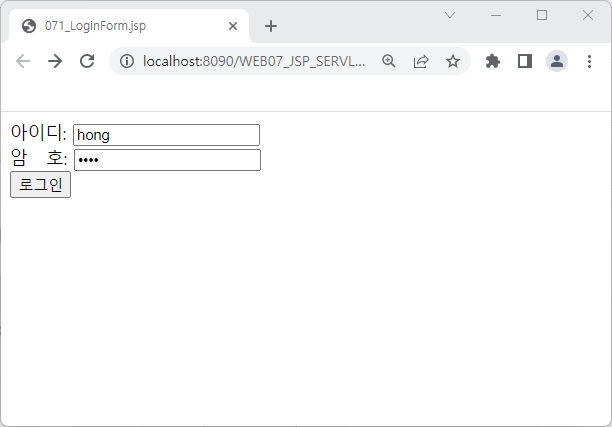Close the browser window

pos(588,15)
